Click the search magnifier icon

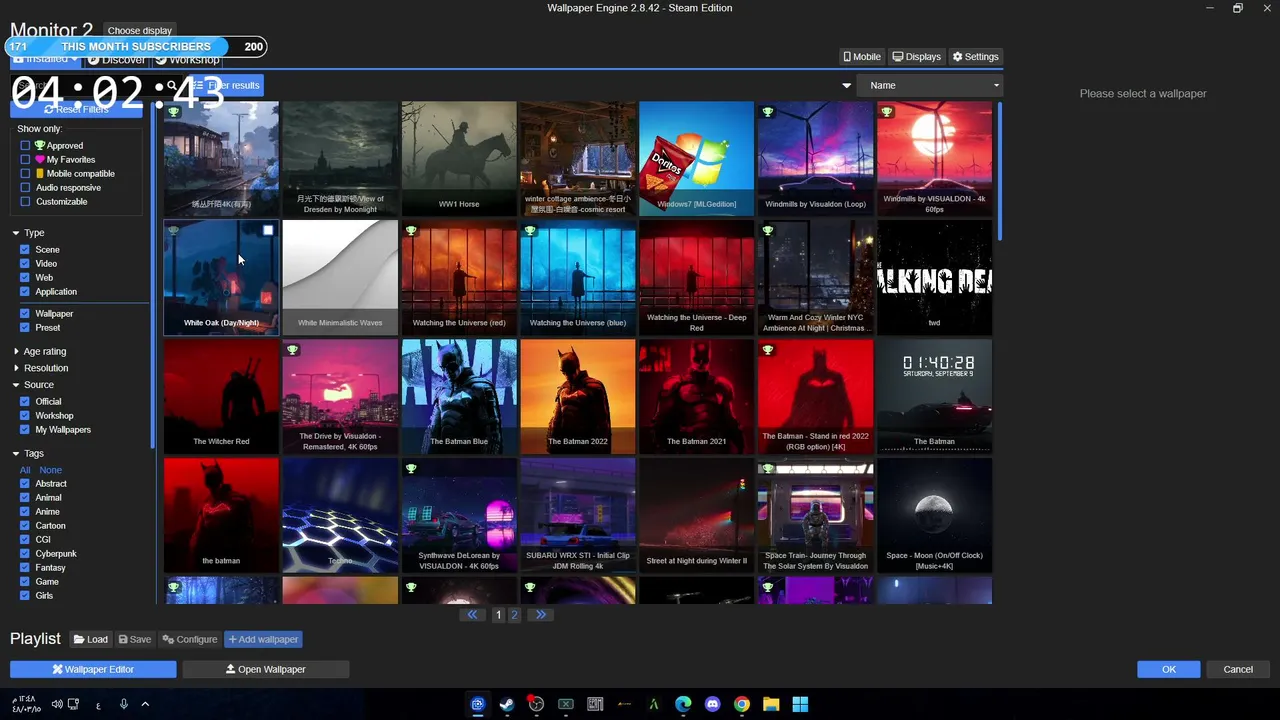pyautogui.click(x=172, y=86)
